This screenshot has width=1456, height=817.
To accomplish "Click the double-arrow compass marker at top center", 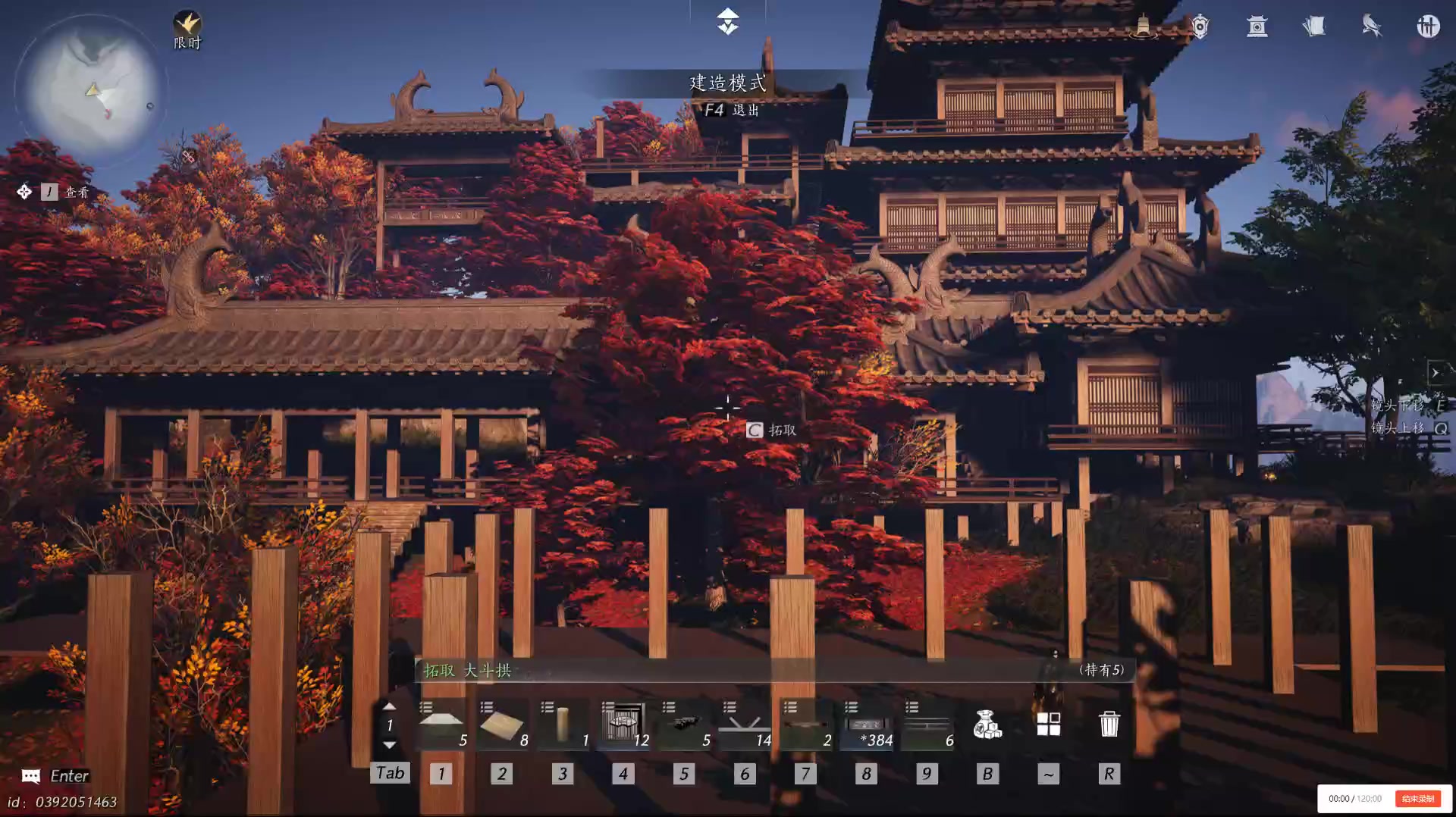I will pos(727,21).
